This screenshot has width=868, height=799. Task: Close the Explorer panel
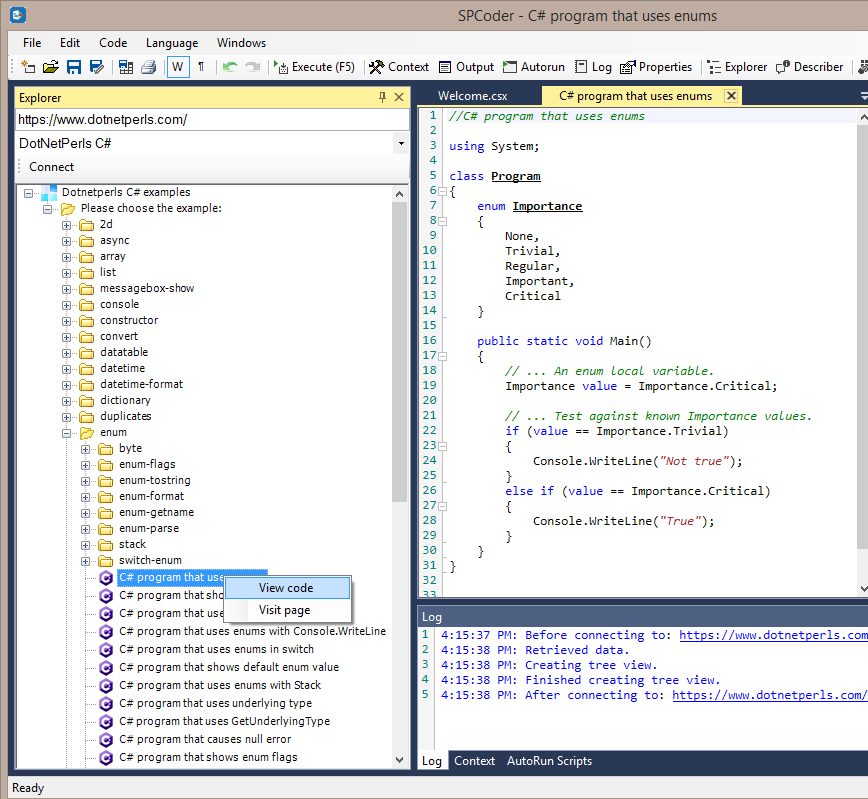(399, 97)
